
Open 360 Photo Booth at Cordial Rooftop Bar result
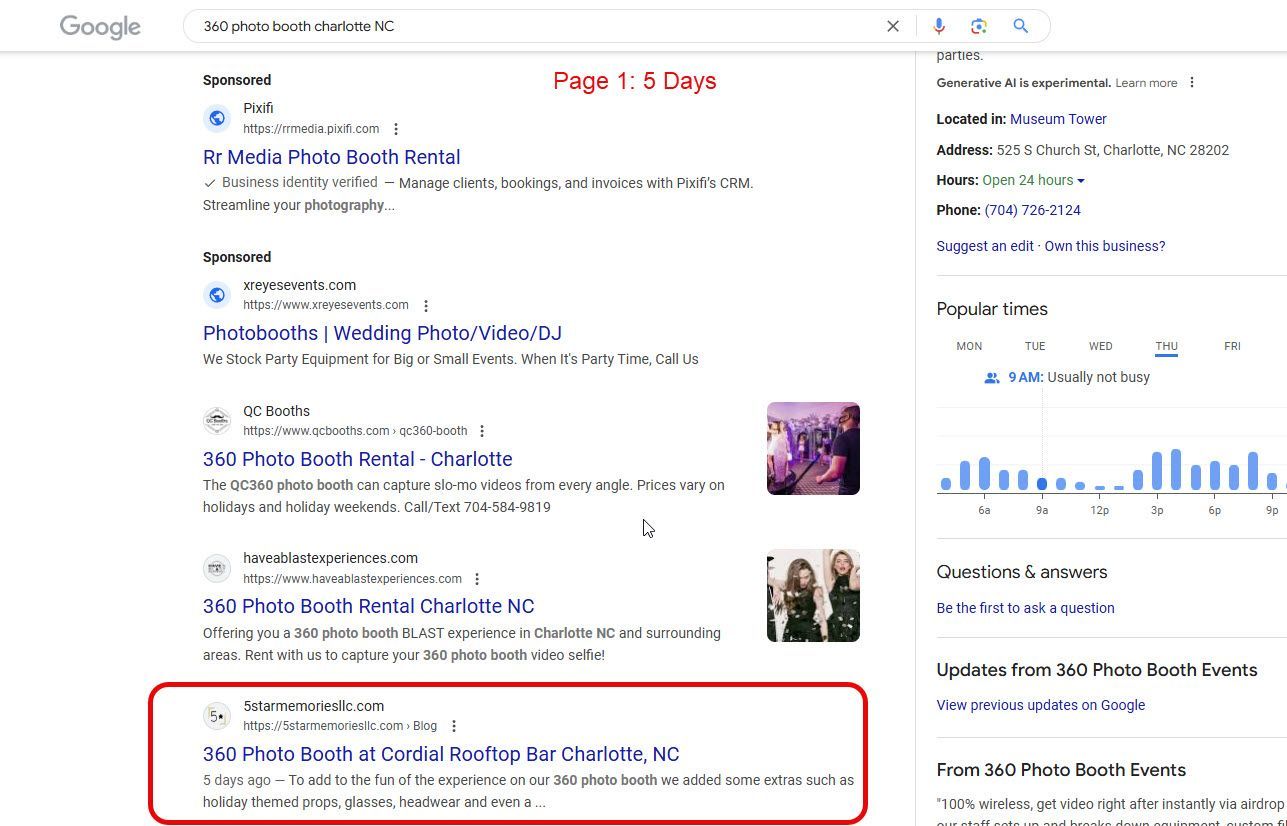441,754
